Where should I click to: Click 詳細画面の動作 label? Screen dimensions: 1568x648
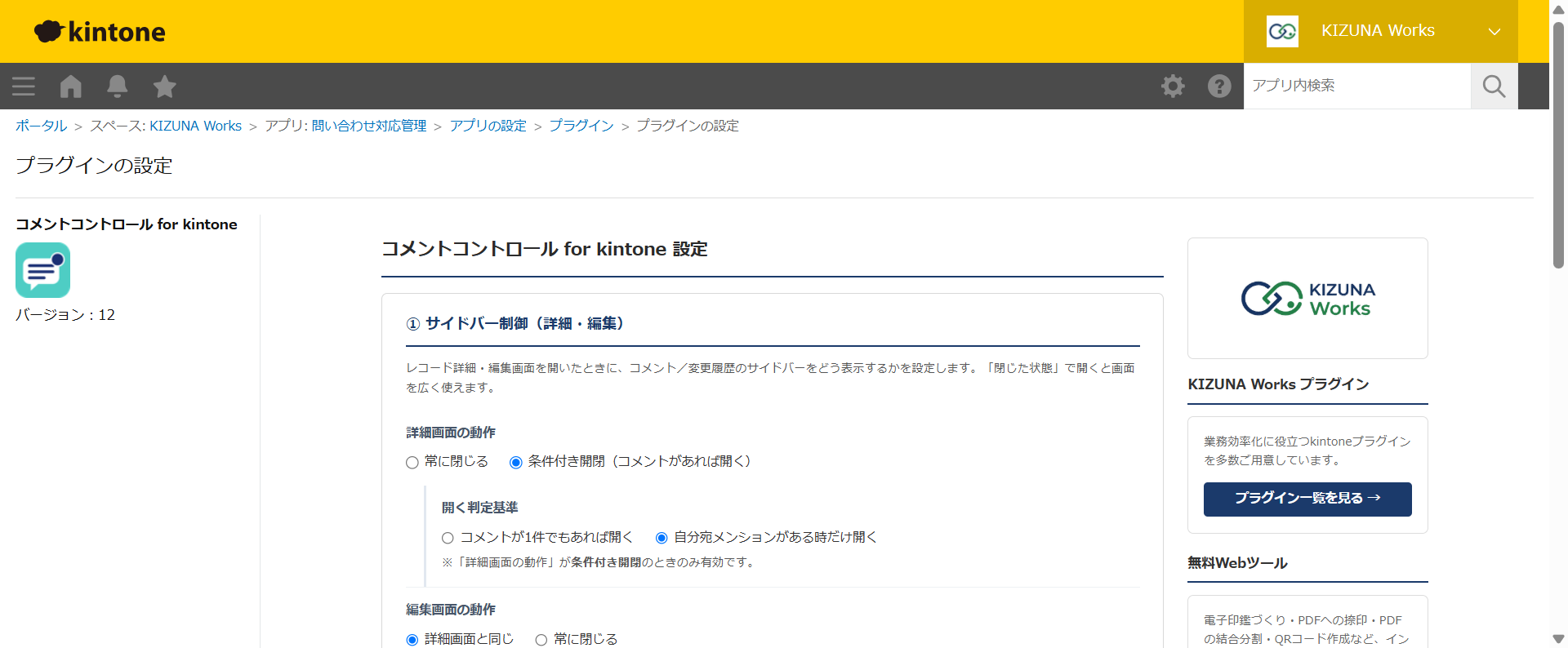(x=451, y=433)
